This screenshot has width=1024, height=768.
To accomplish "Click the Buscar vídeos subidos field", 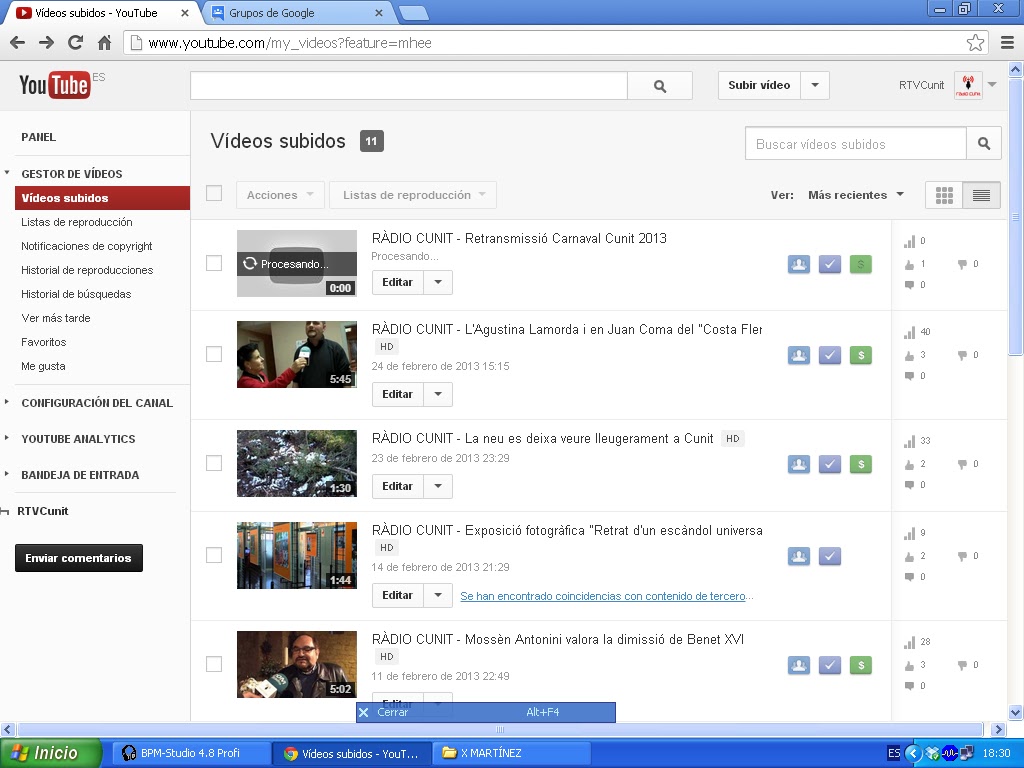I will coord(856,144).
